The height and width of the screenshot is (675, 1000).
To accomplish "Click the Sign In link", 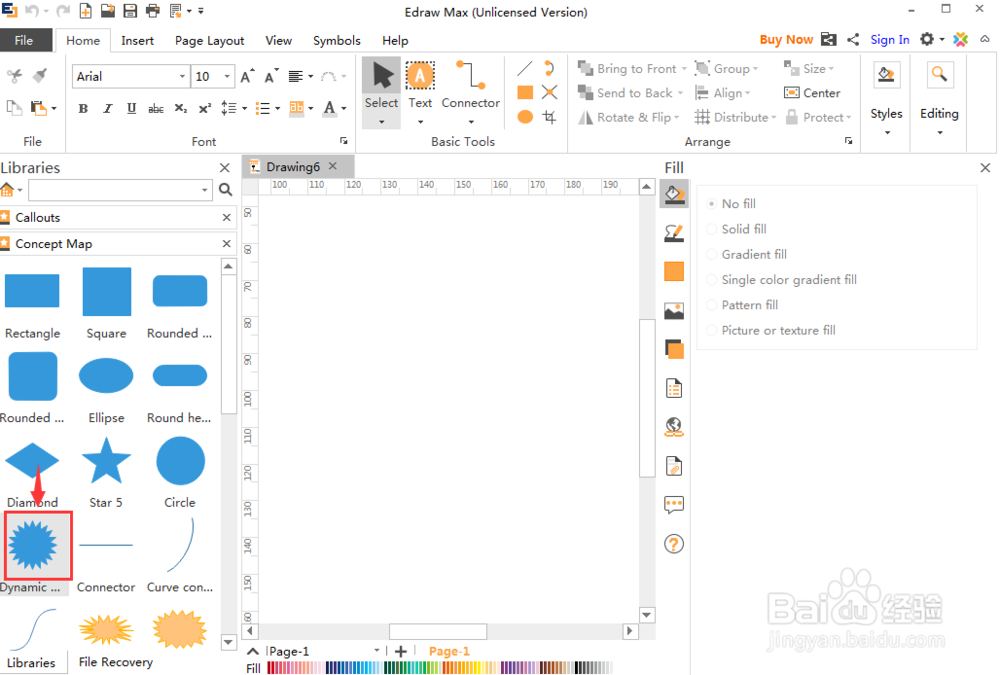I will click(890, 40).
